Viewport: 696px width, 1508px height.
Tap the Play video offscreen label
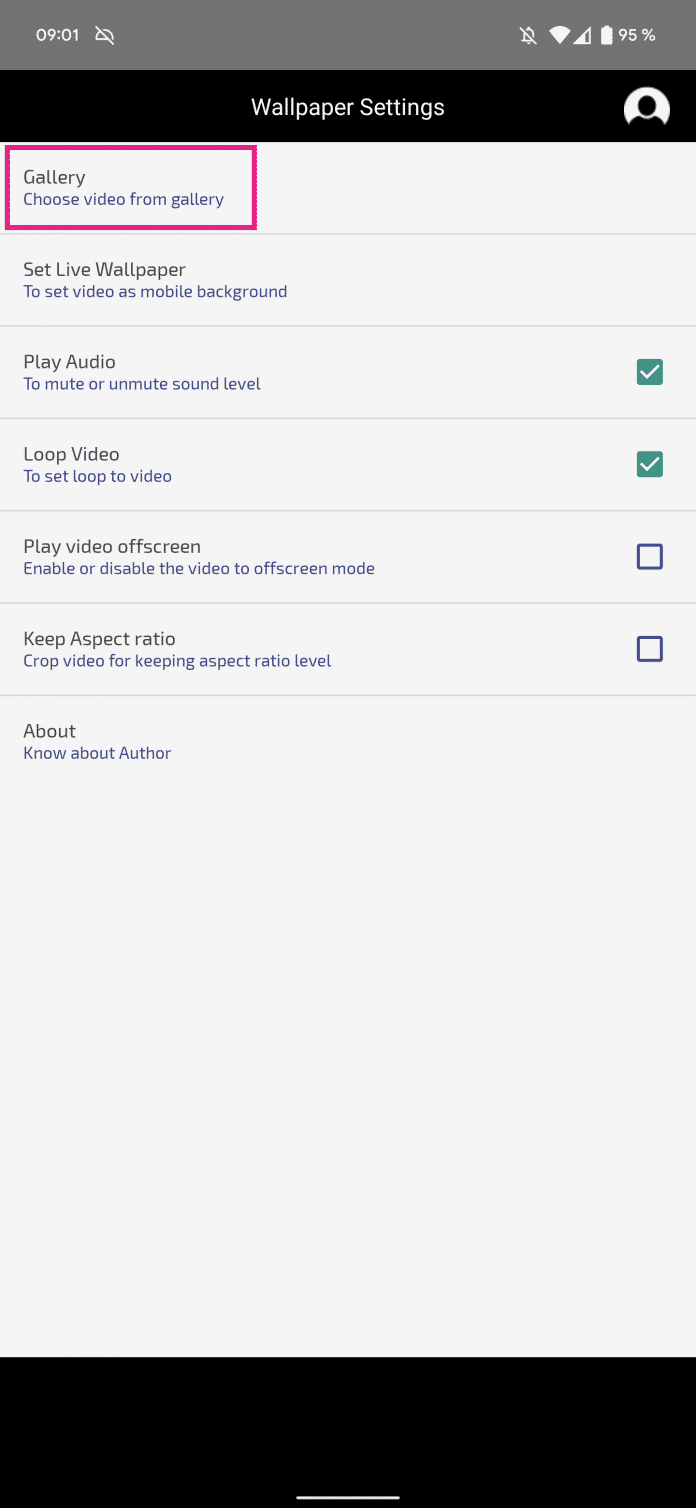[112, 546]
